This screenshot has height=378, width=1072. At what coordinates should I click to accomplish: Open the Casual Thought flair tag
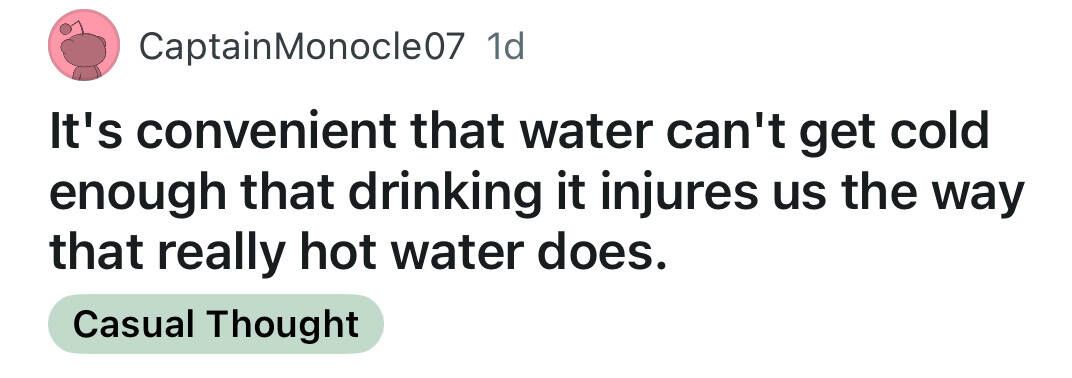click(x=216, y=324)
